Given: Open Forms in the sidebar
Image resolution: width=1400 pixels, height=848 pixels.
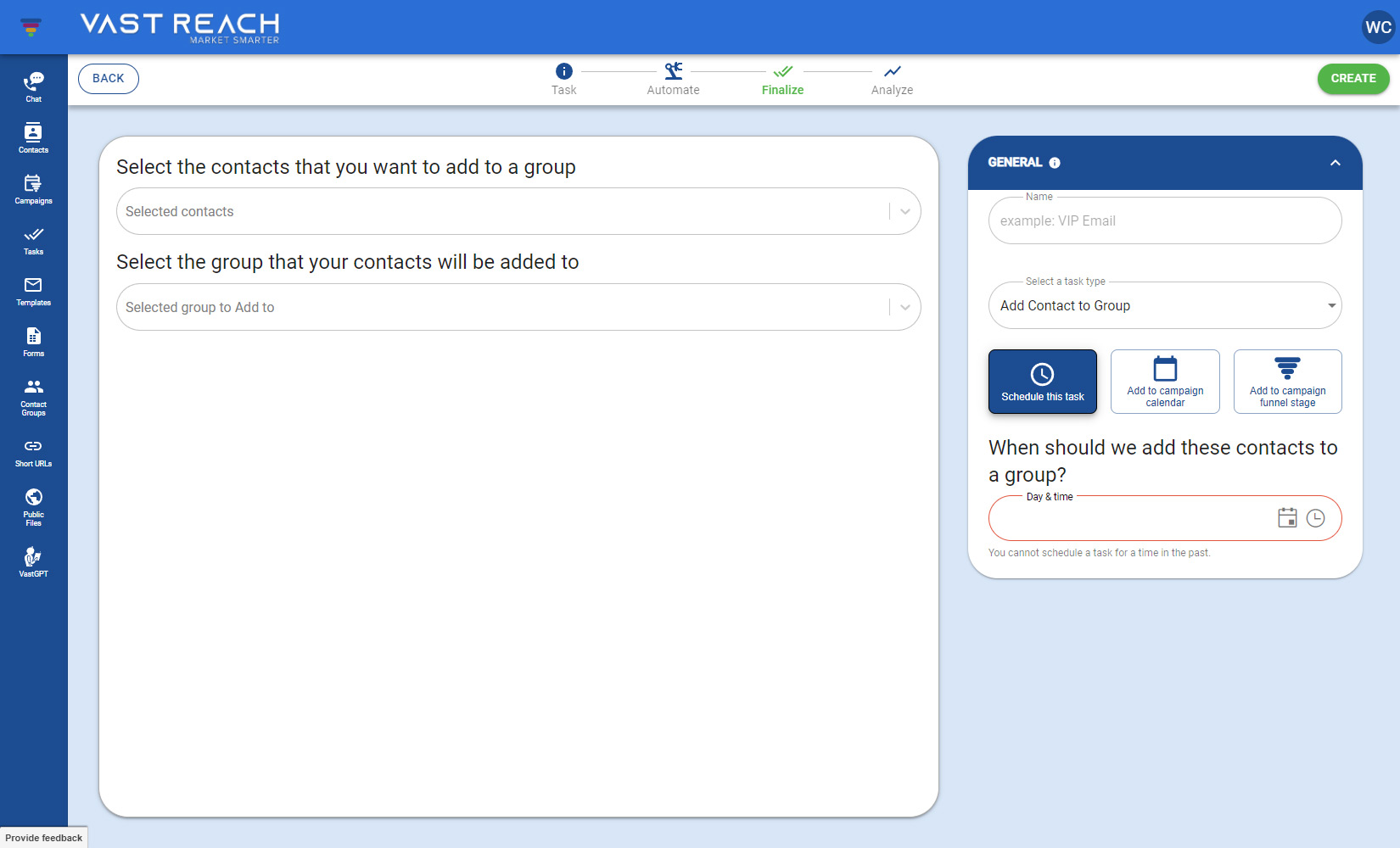Looking at the screenshot, I should [x=33, y=342].
